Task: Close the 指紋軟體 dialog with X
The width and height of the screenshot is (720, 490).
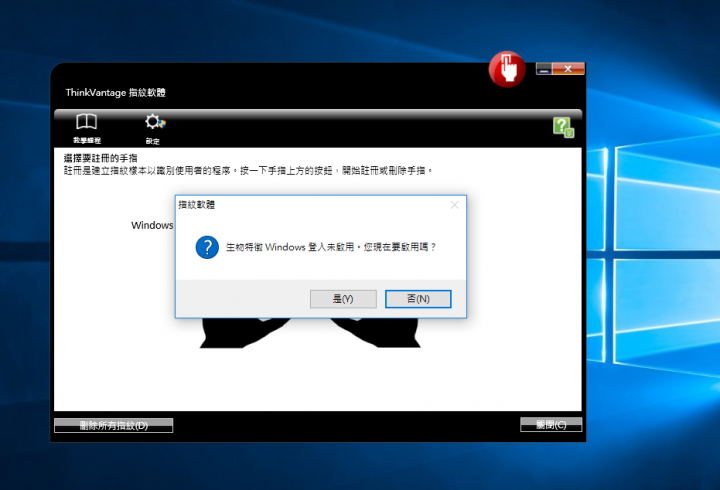Action: click(x=455, y=205)
